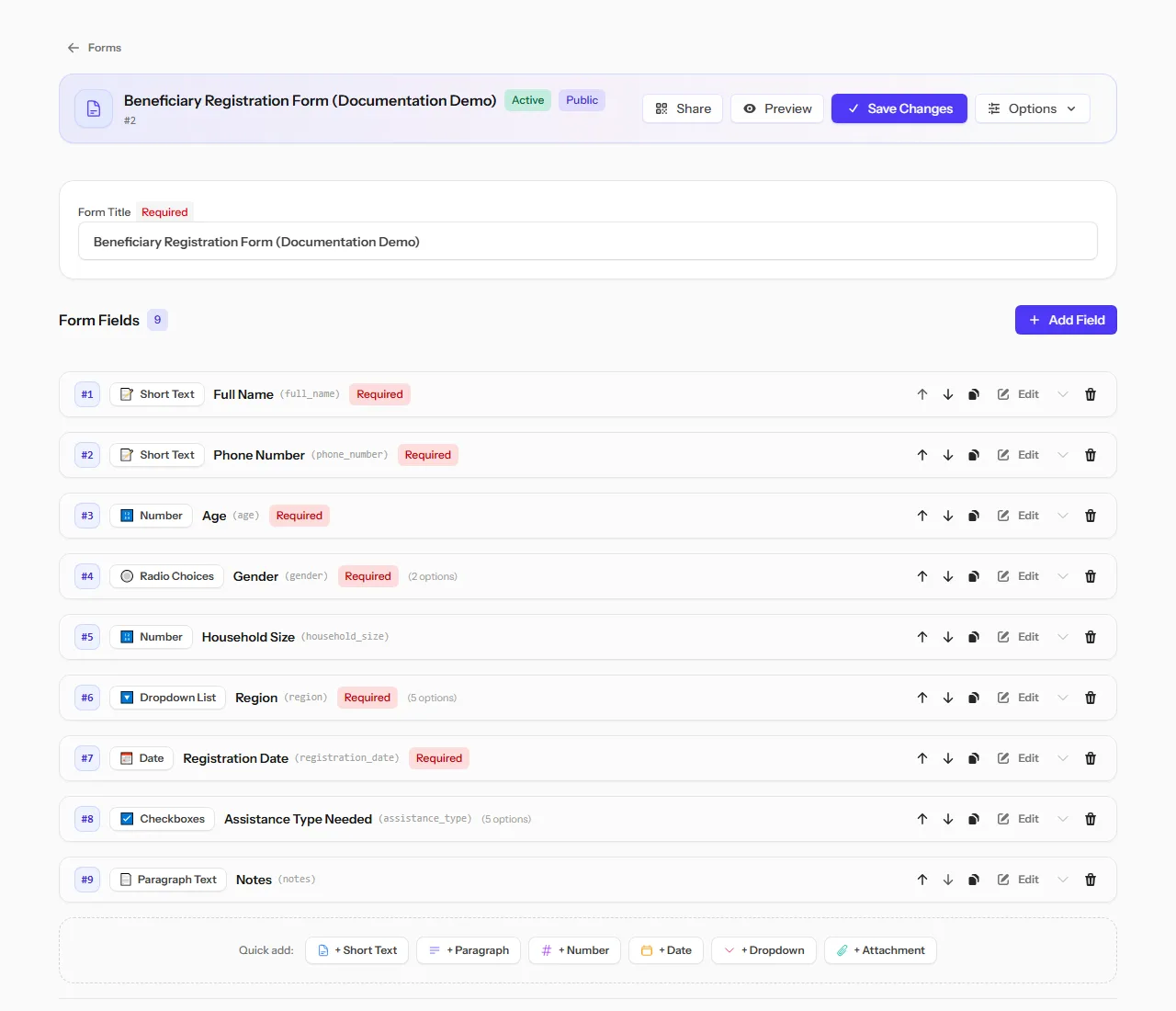Expand the Notes field row
The width and height of the screenshot is (1176, 1011).
click(x=1063, y=880)
